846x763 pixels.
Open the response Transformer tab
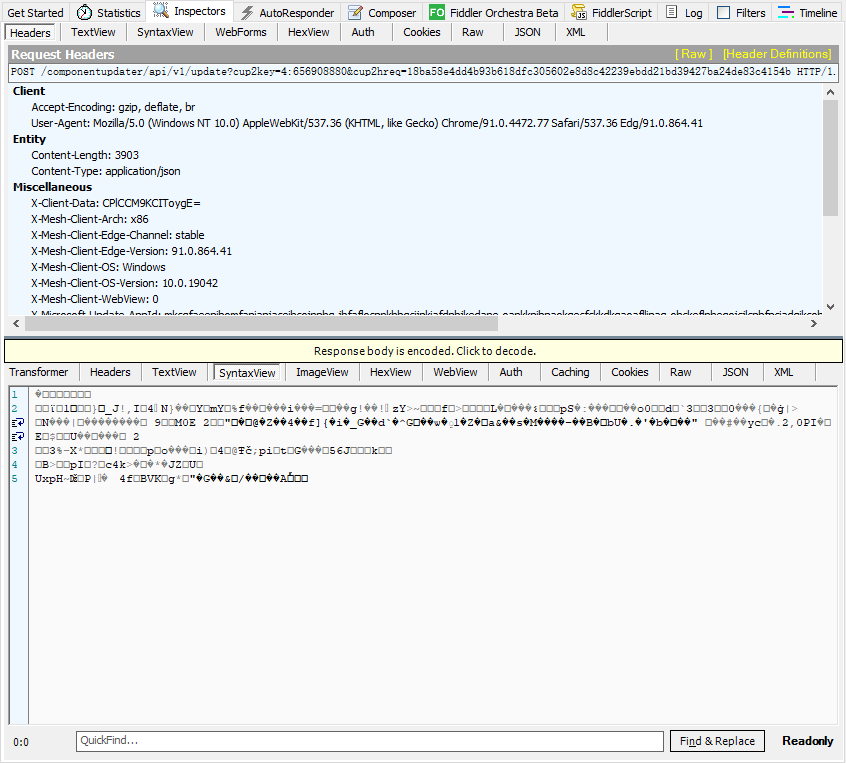pyautogui.click(x=39, y=372)
